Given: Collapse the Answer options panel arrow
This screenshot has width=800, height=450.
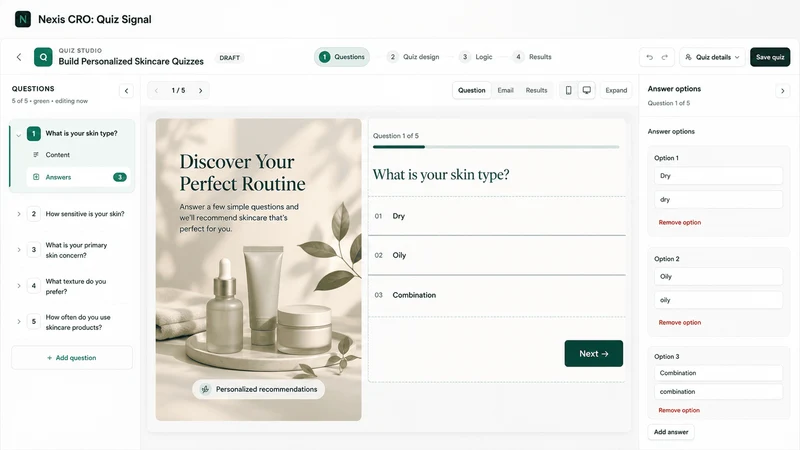Looking at the screenshot, I should (783, 91).
